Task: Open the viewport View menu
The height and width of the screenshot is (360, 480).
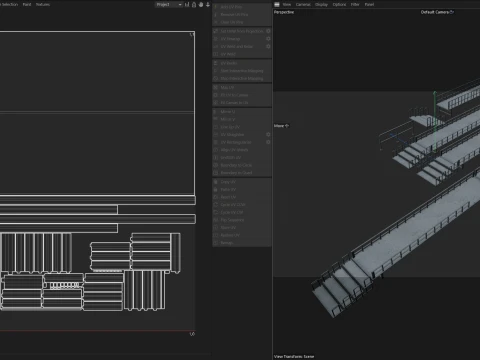Action: click(x=287, y=4)
